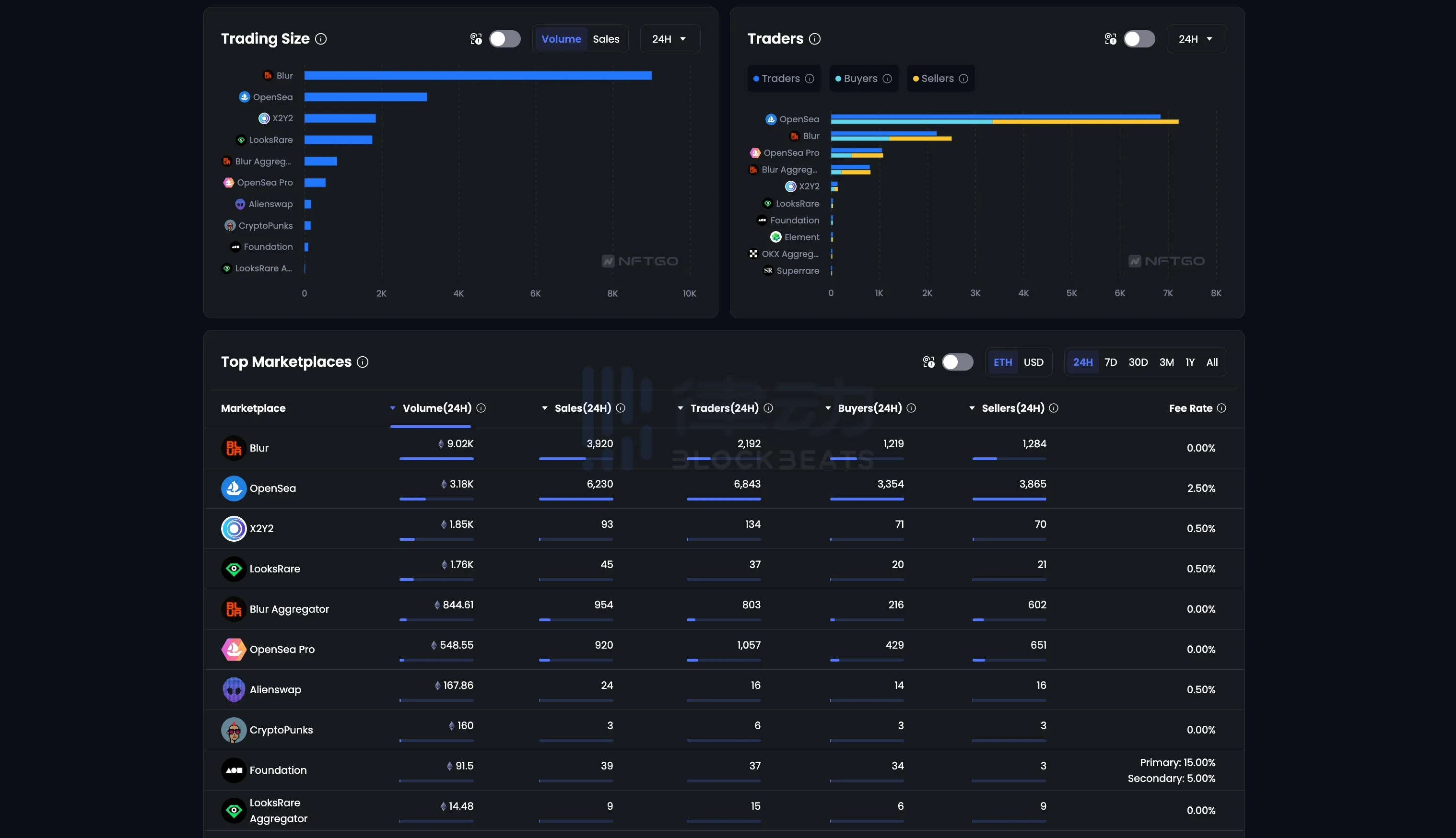Viewport: 1456px width, 838px height.
Task: Sort table by Volume(24H) column
Action: [437, 408]
